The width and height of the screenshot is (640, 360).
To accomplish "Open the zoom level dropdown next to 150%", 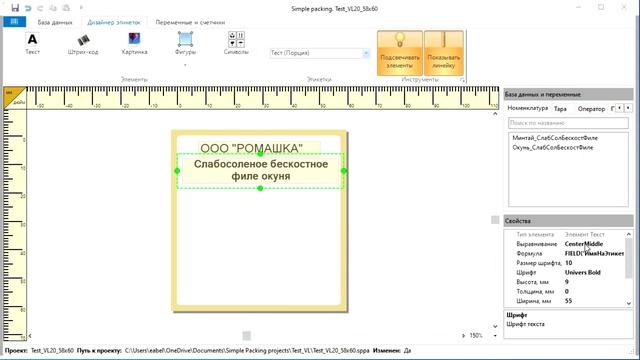I will [495, 336].
